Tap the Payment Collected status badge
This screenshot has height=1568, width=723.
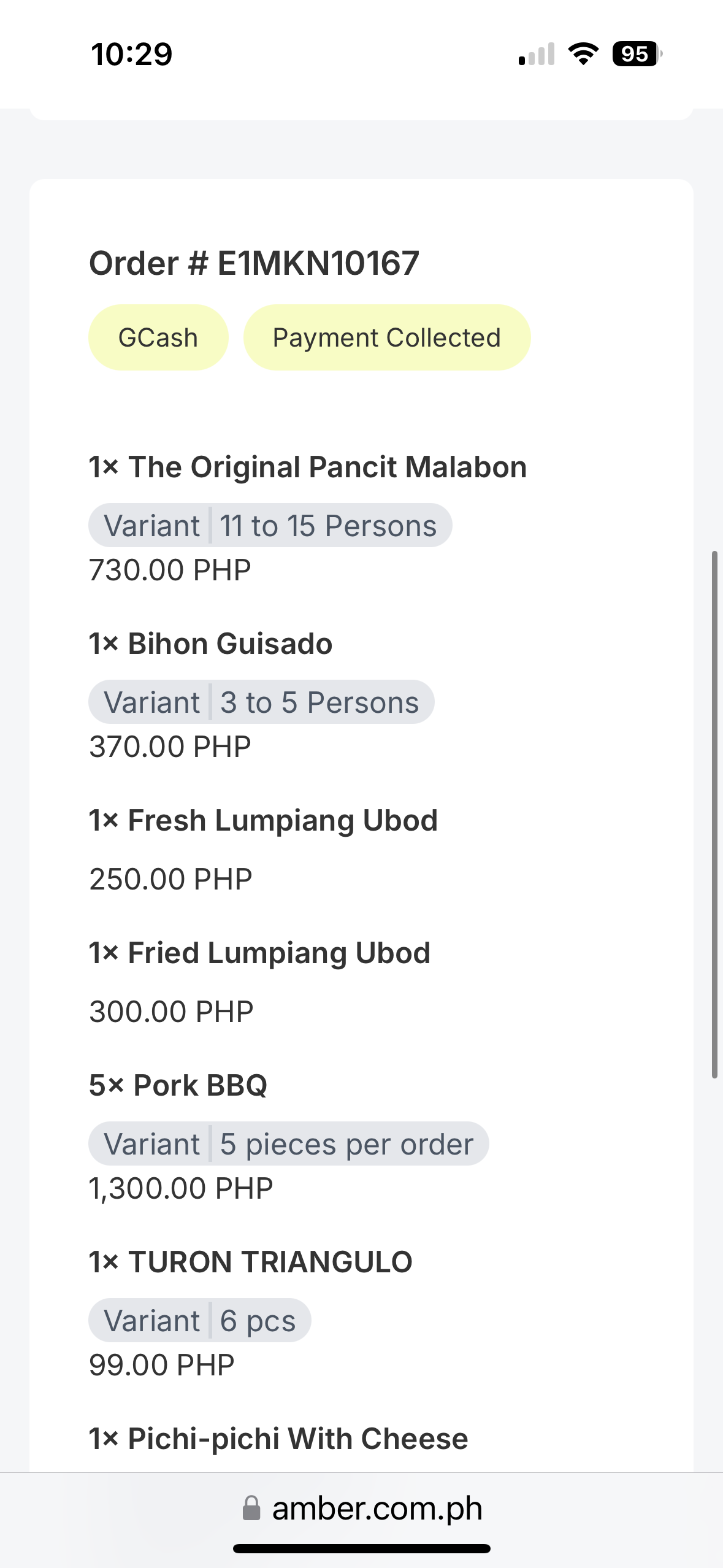pyautogui.click(x=386, y=338)
